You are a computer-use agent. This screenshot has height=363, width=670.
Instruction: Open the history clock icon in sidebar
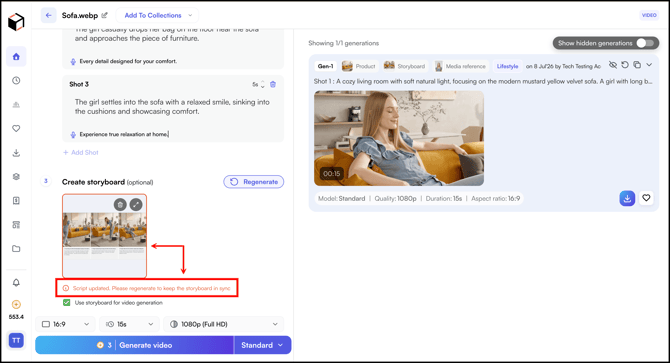coord(16,80)
